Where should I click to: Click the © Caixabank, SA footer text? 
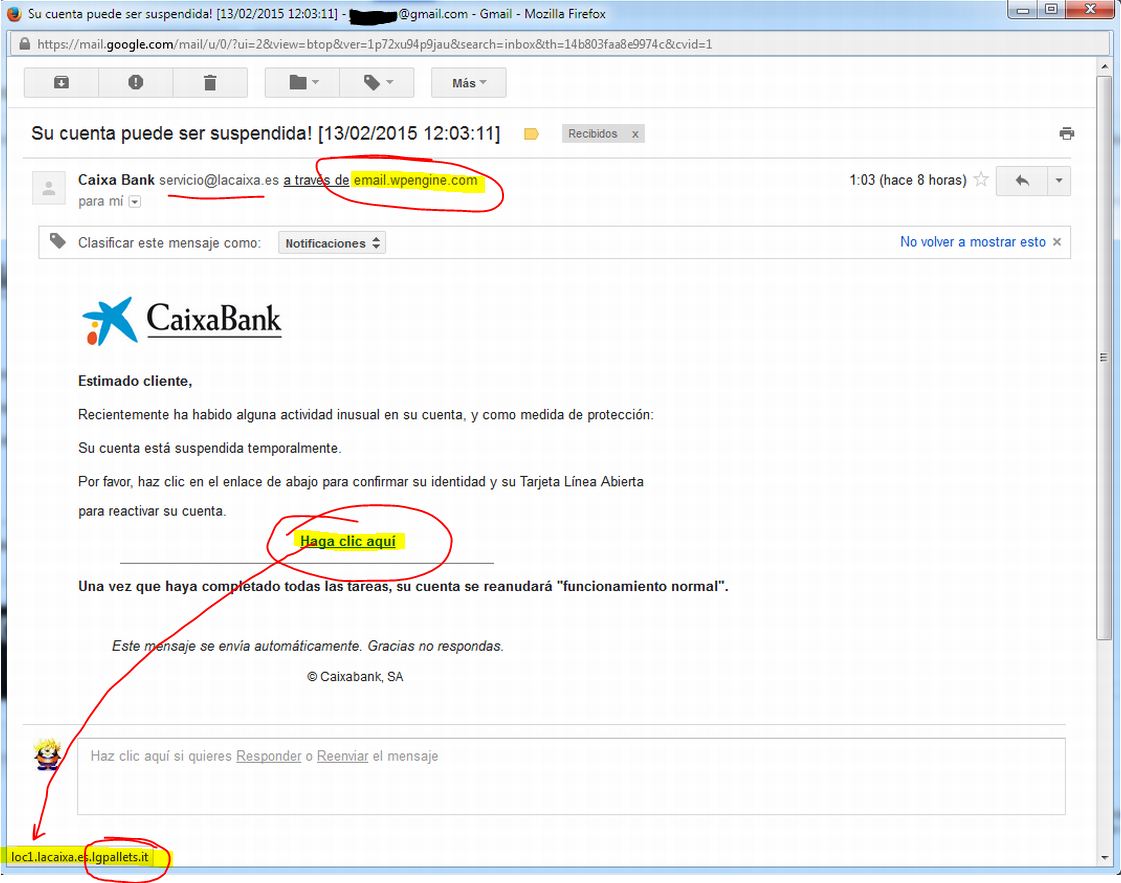tap(355, 676)
